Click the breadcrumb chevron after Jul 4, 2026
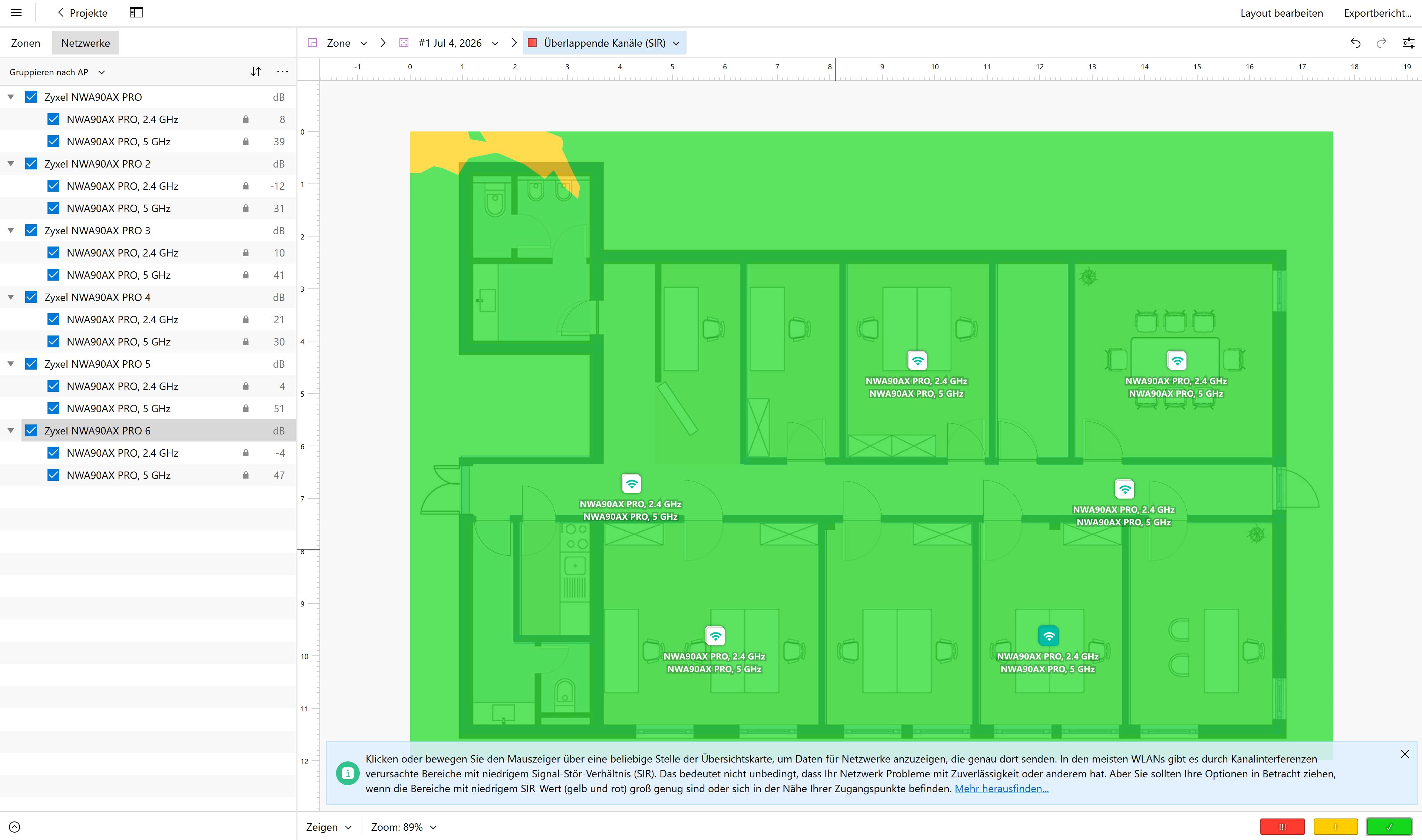Screen dimensions: 1422x840 click(514, 43)
